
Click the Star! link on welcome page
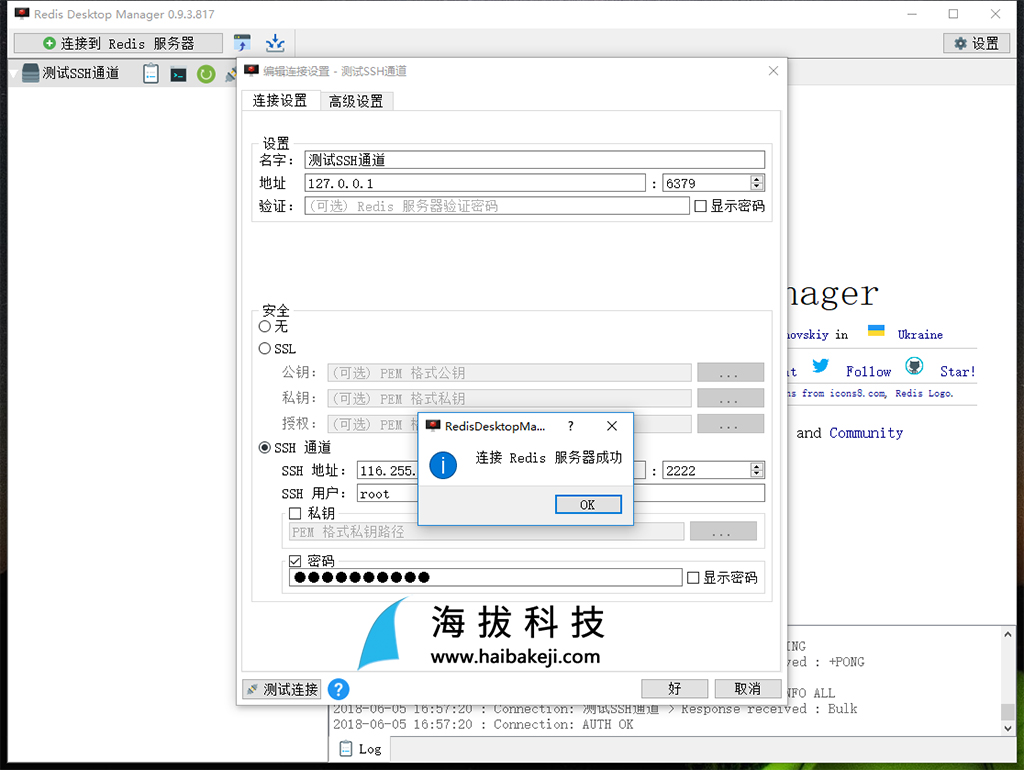point(957,372)
